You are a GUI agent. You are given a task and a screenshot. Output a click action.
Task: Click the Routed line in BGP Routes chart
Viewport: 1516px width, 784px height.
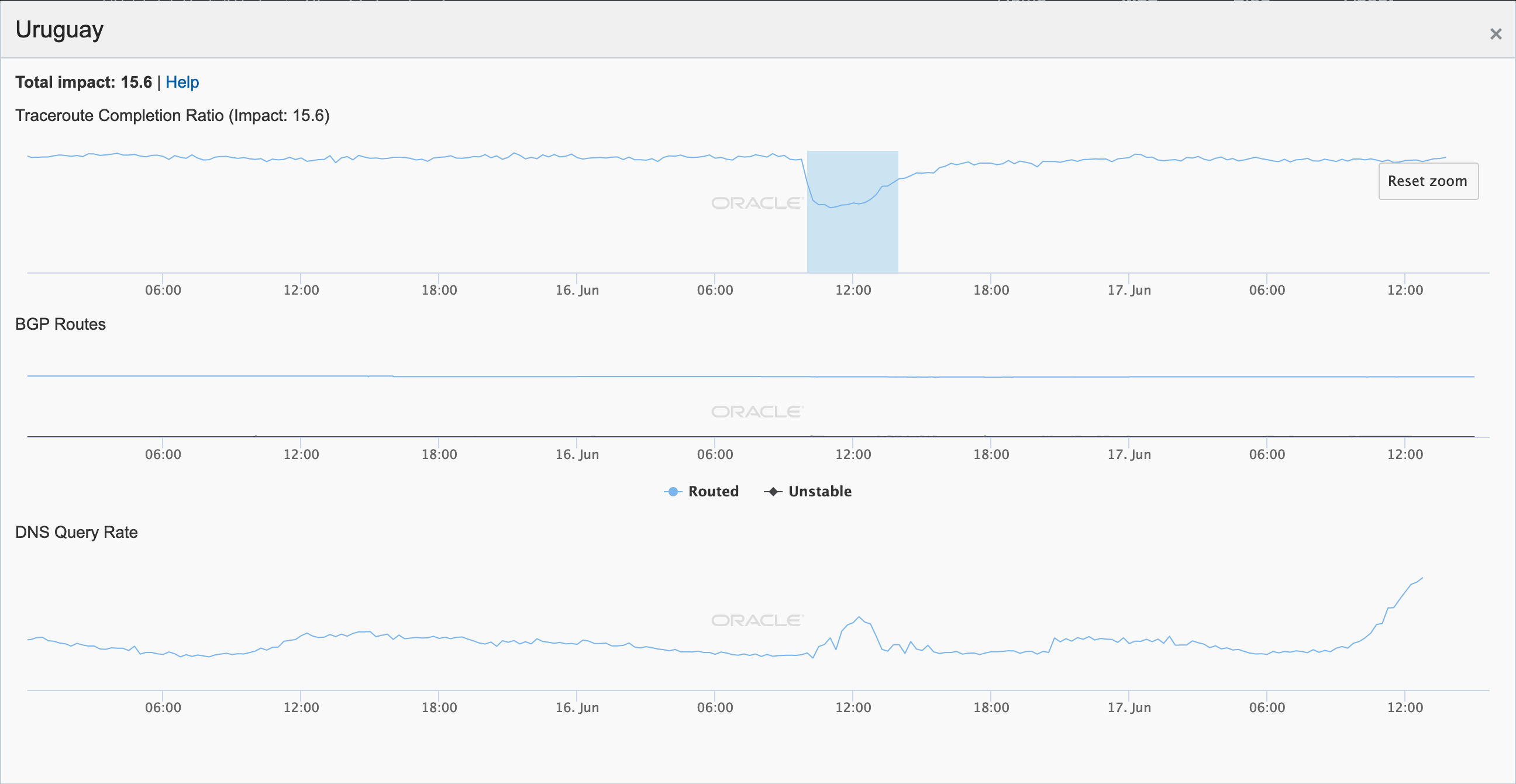click(x=588, y=377)
